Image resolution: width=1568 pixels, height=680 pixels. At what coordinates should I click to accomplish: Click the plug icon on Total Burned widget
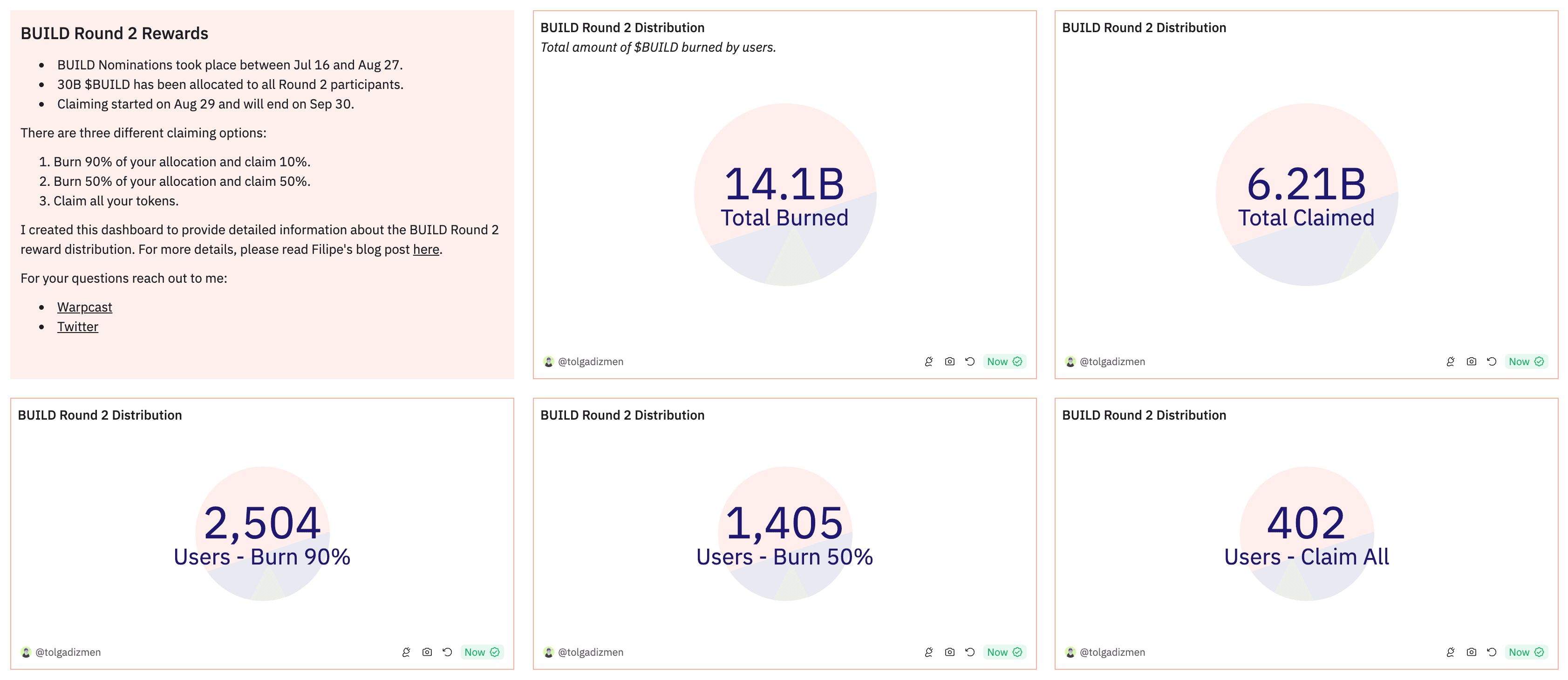point(928,361)
